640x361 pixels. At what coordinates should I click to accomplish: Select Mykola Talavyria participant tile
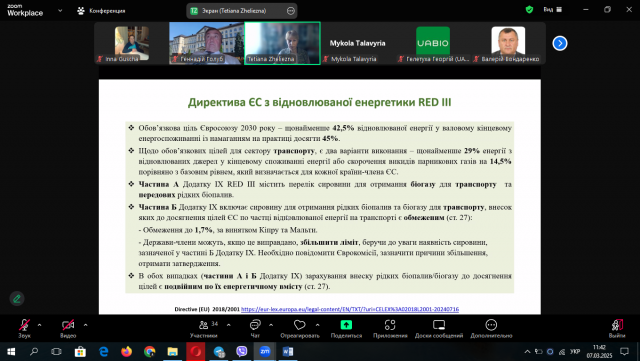pyautogui.click(x=358, y=43)
